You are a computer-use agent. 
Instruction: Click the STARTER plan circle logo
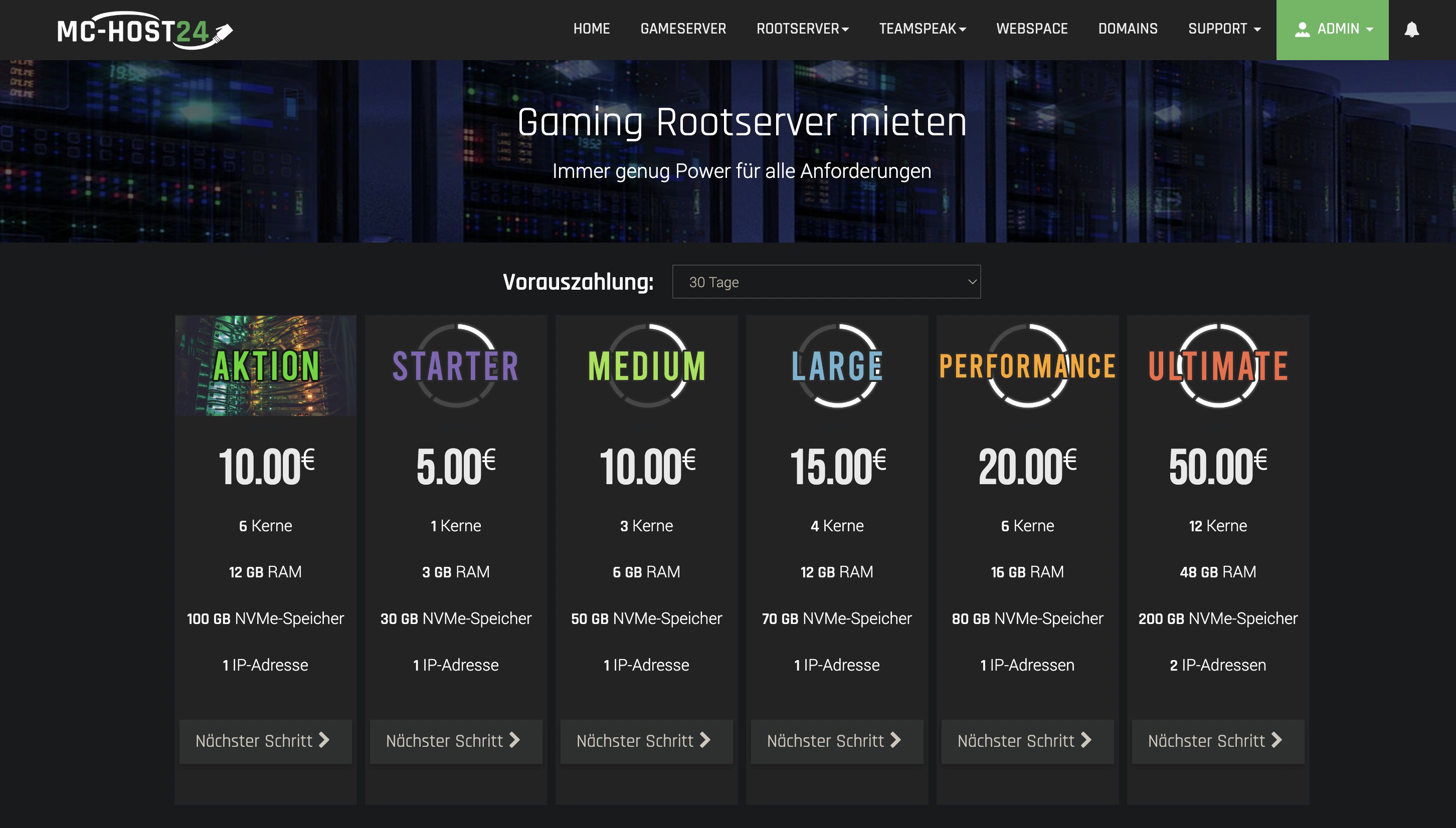[456, 366]
